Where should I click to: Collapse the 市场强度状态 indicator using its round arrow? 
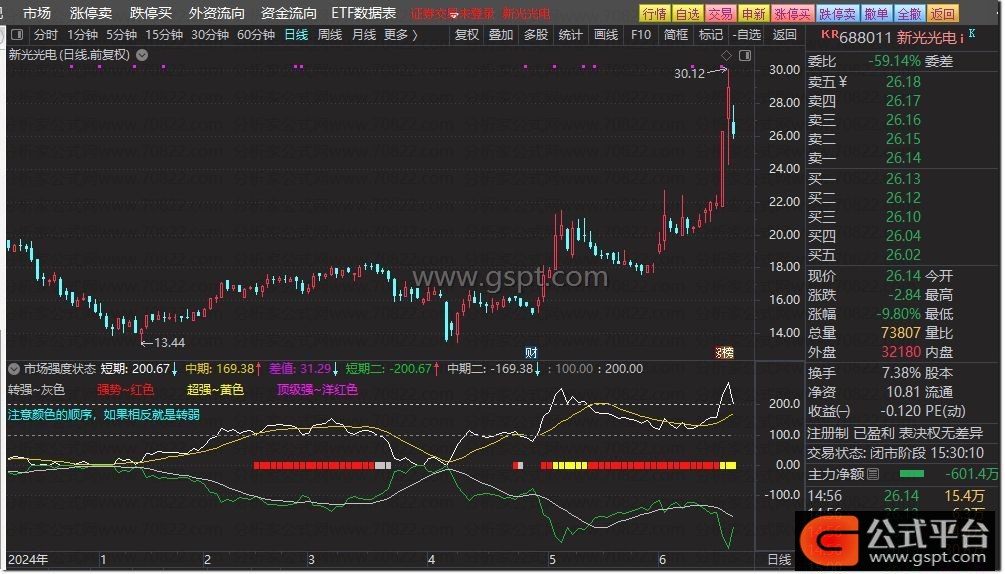pyautogui.click(x=13, y=369)
